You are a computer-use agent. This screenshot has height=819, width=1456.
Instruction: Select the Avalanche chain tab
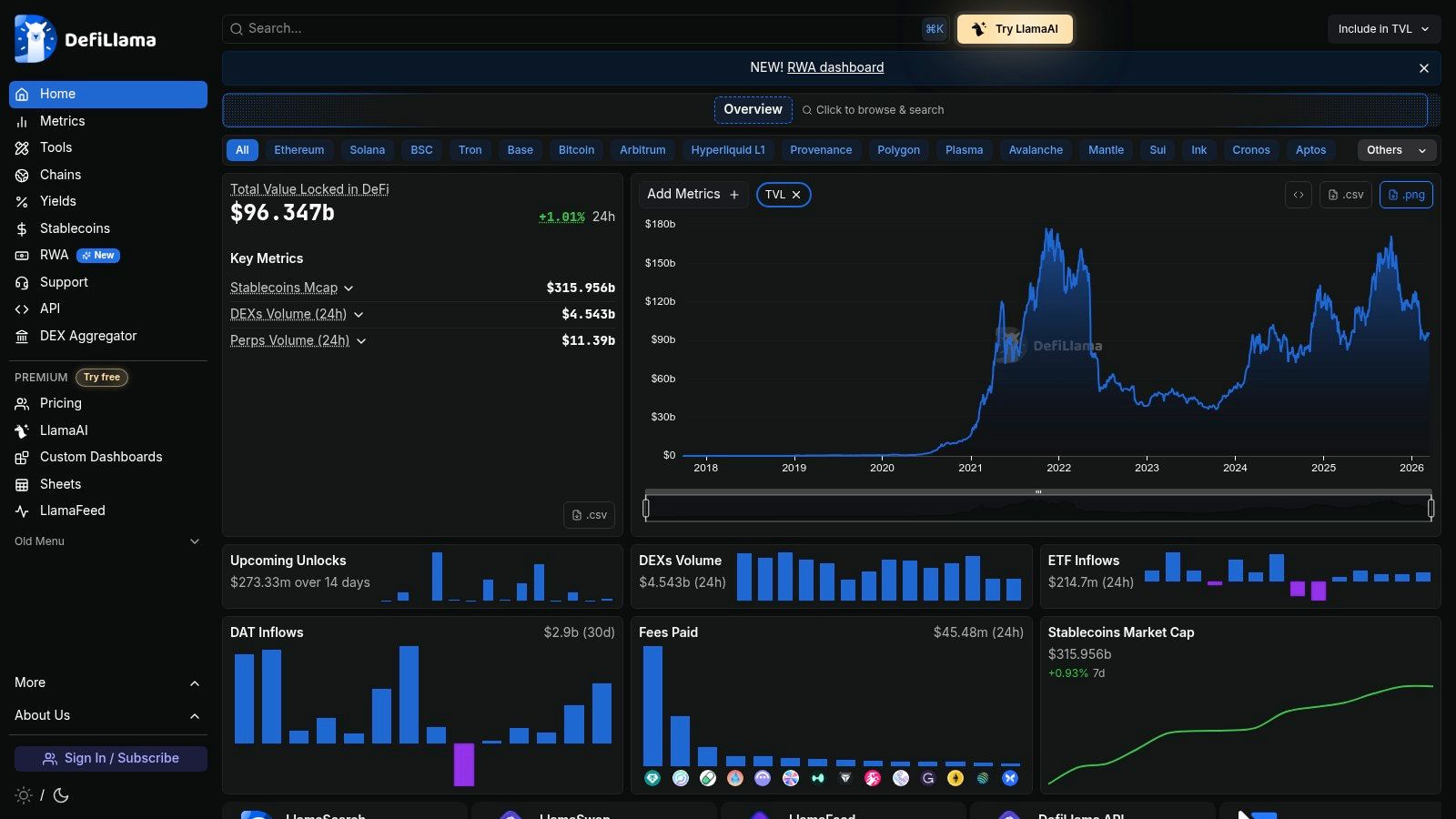(1036, 150)
